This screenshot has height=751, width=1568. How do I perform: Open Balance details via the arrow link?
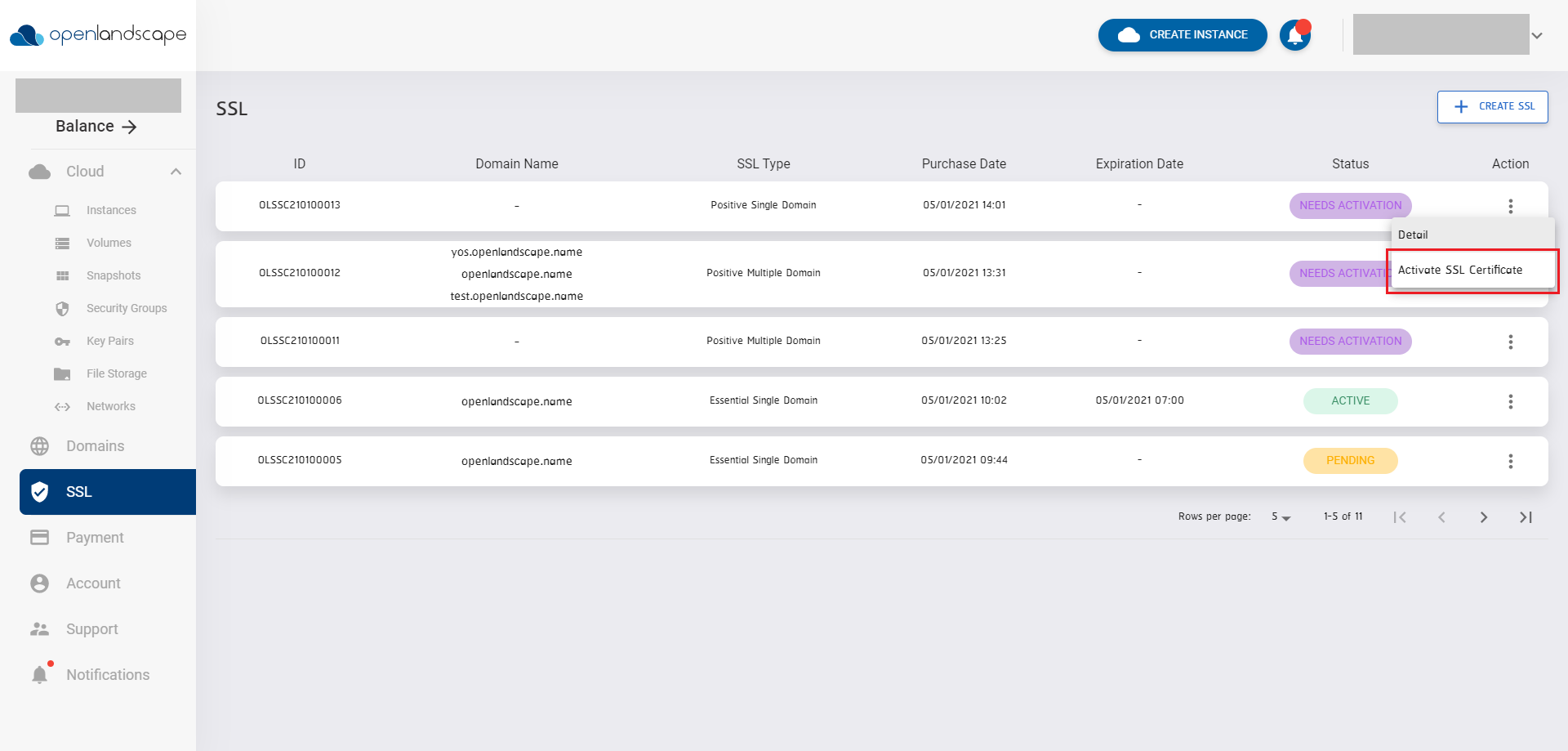pyautogui.click(x=129, y=127)
